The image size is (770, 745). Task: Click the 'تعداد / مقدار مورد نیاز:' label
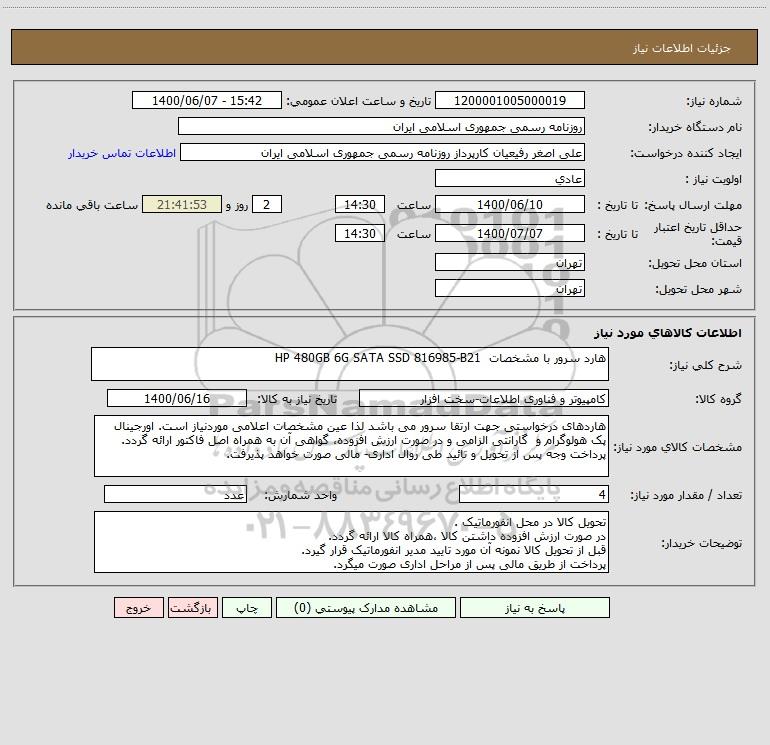tap(686, 496)
